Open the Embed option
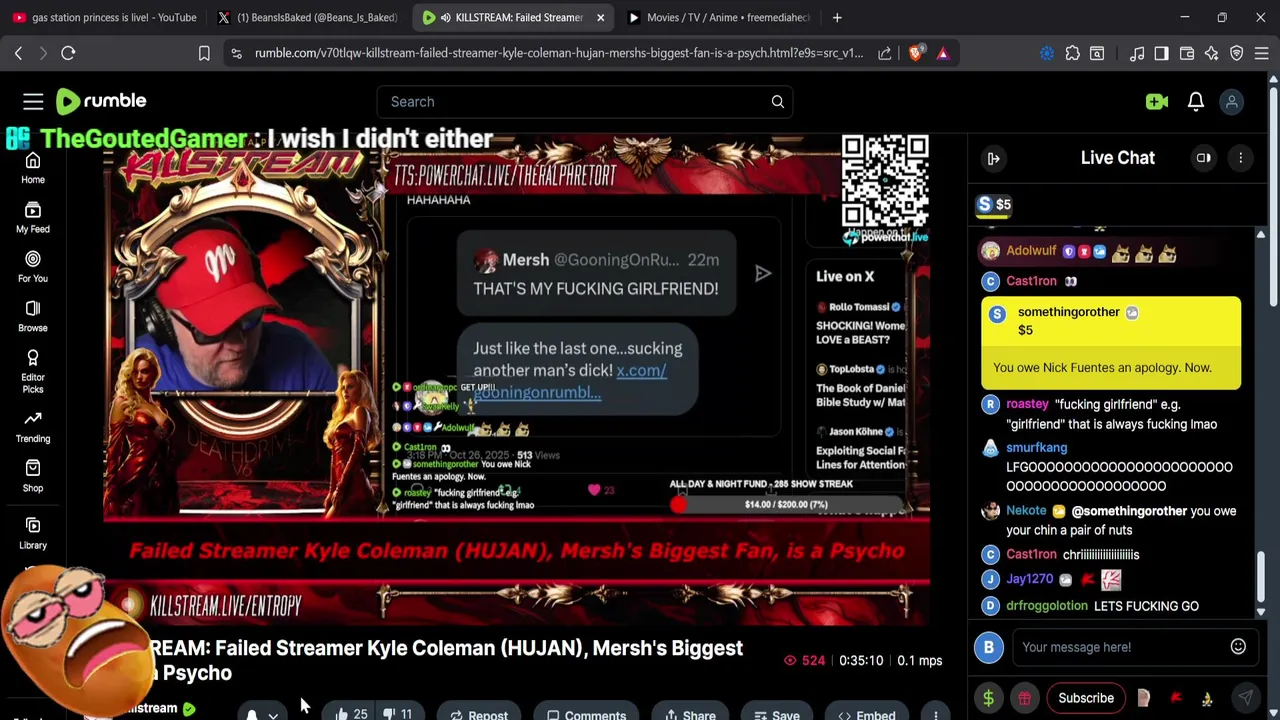 point(866,714)
